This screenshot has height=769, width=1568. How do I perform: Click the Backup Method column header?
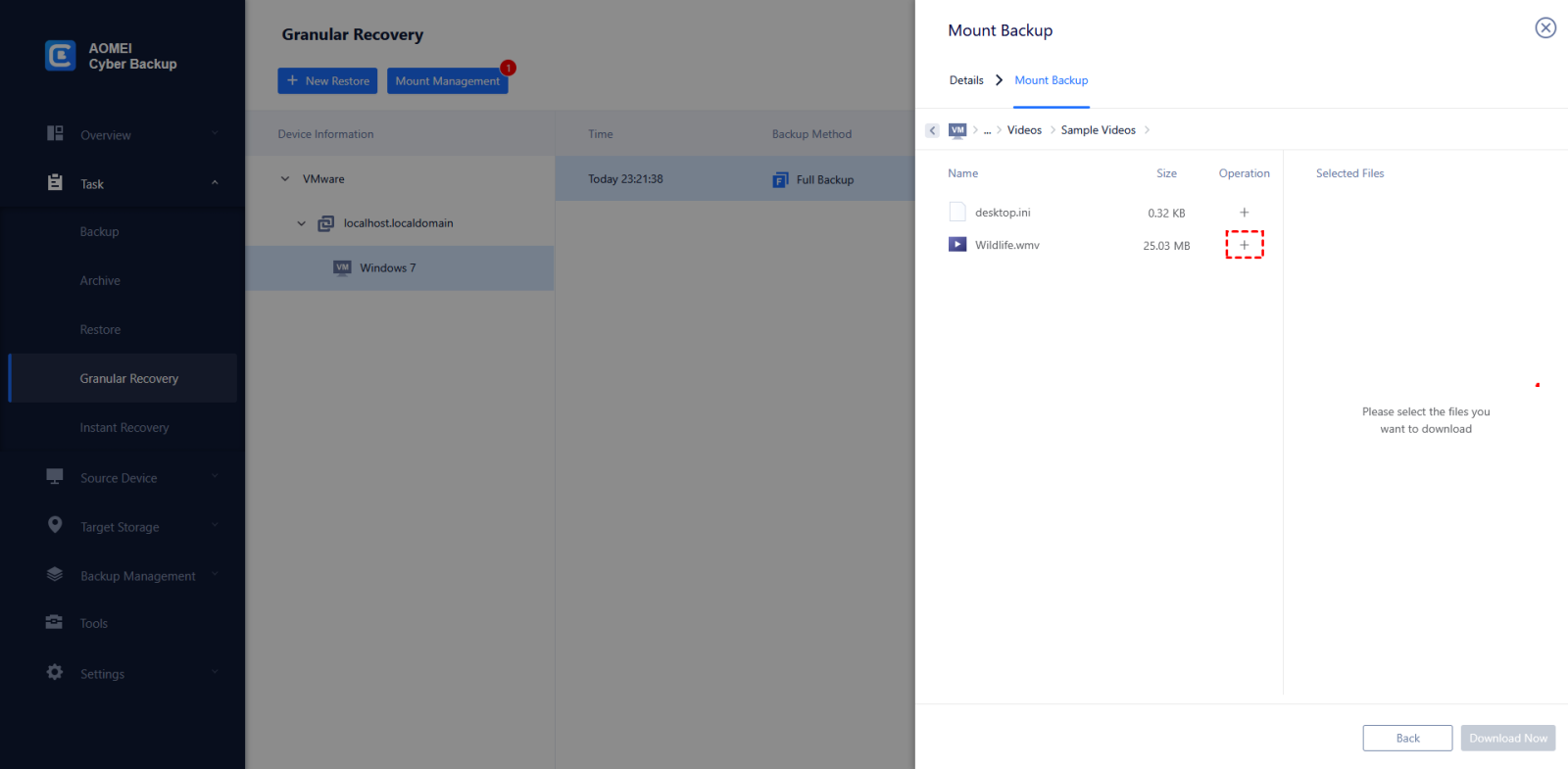pyautogui.click(x=811, y=134)
